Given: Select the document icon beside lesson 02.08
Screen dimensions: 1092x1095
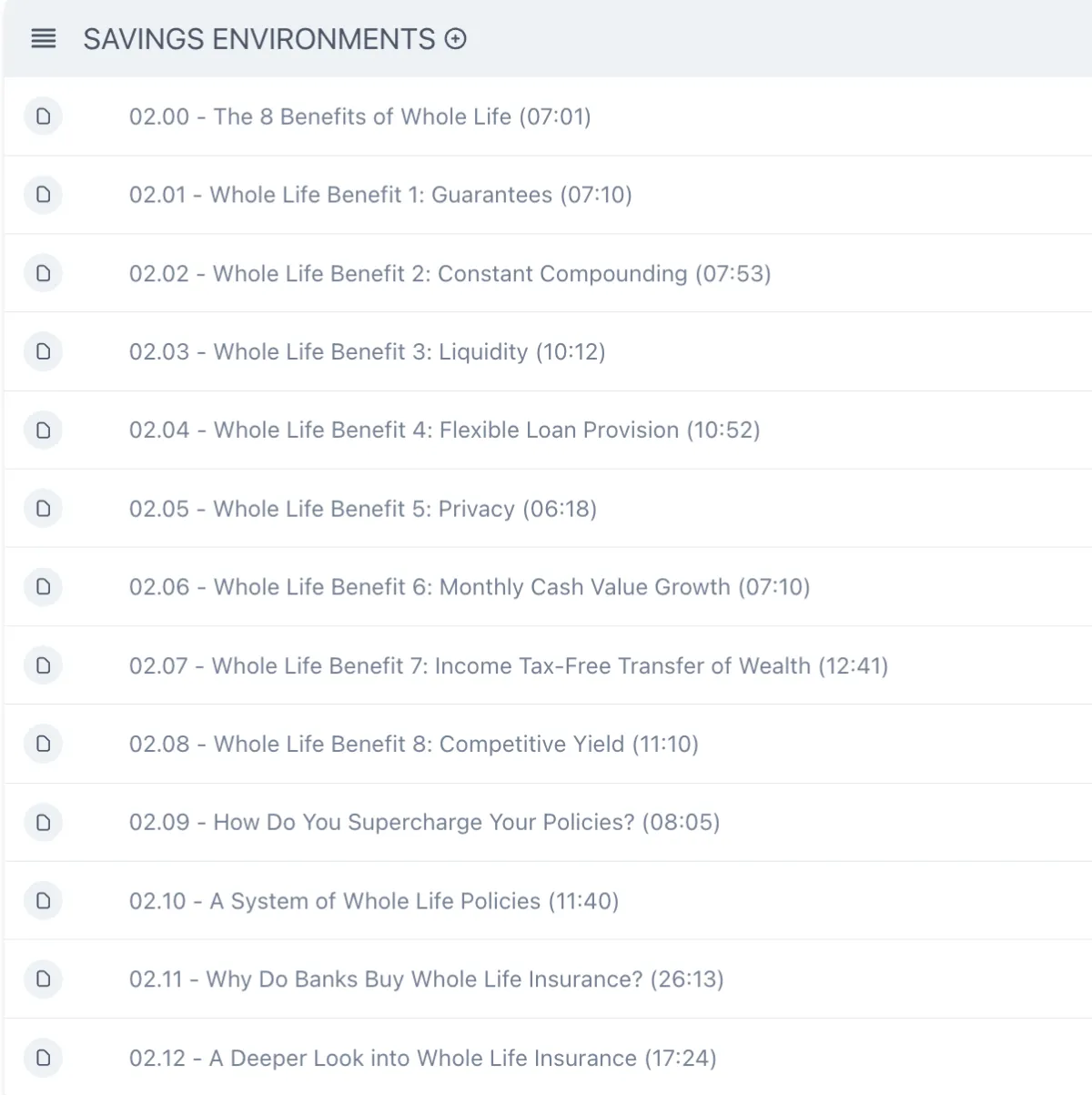Looking at the screenshot, I should (43, 744).
